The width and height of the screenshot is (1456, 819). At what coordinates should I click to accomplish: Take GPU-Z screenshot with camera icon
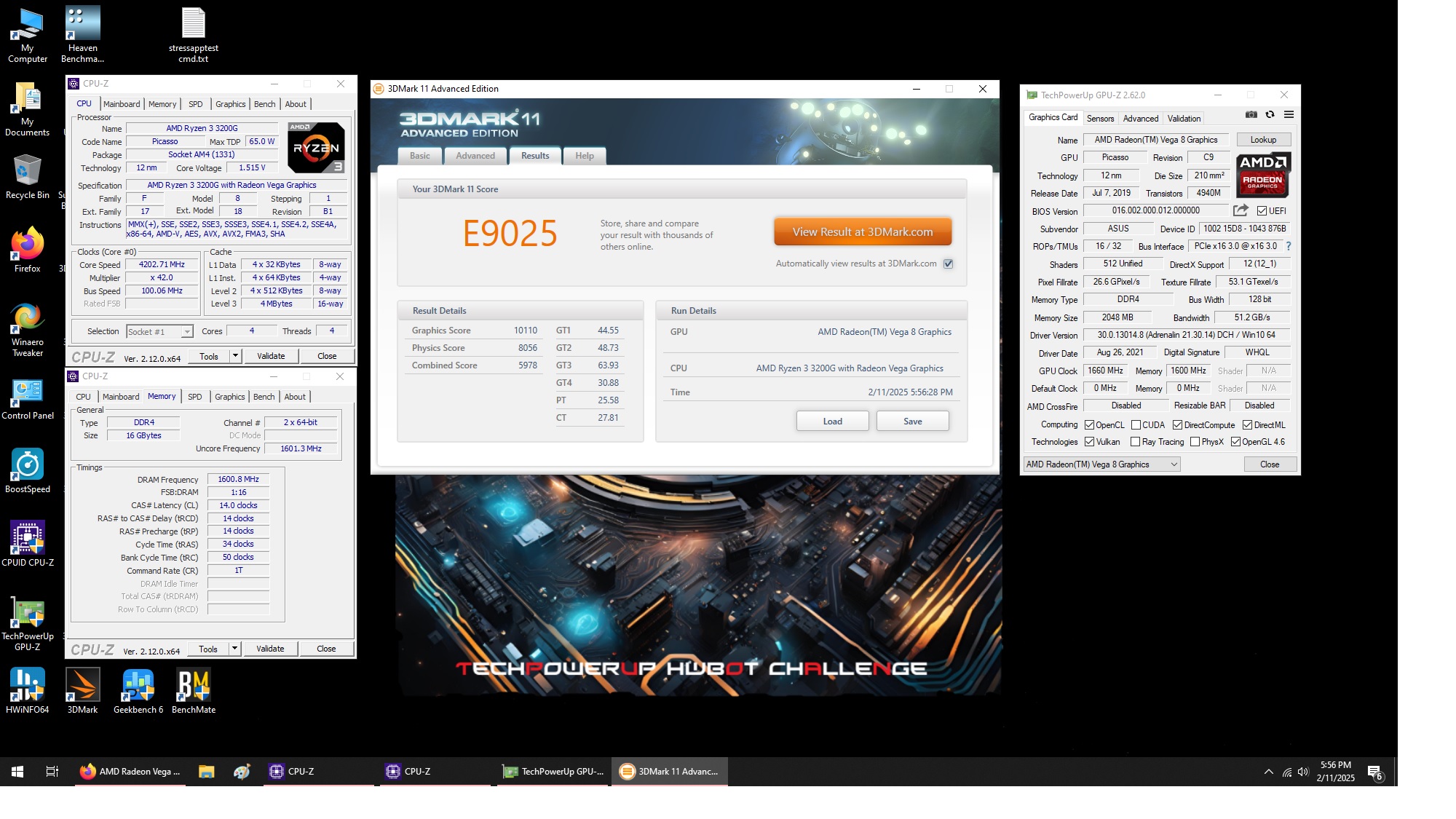[x=1251, y=115]
